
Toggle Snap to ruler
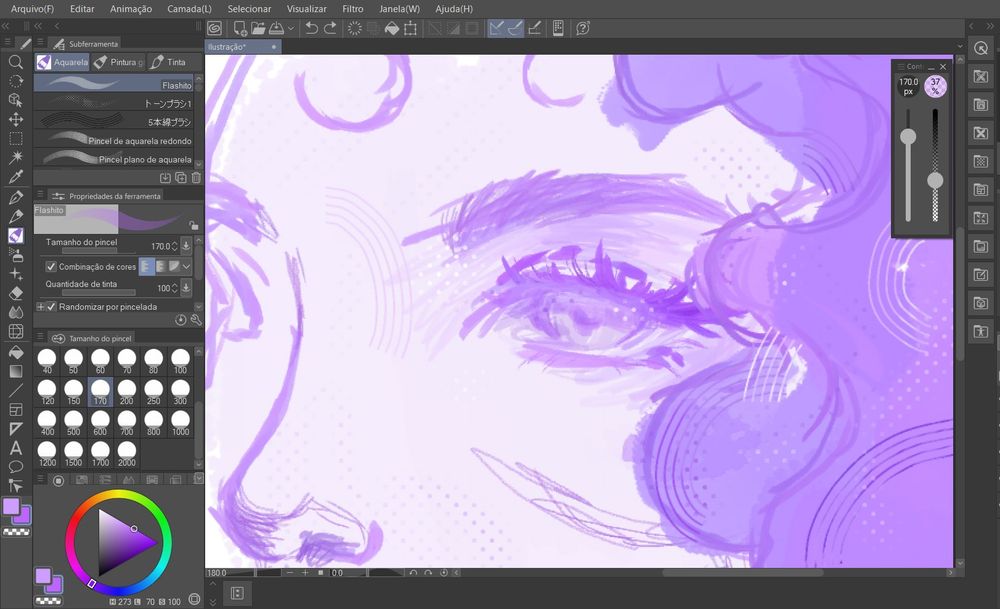[497, 28]
